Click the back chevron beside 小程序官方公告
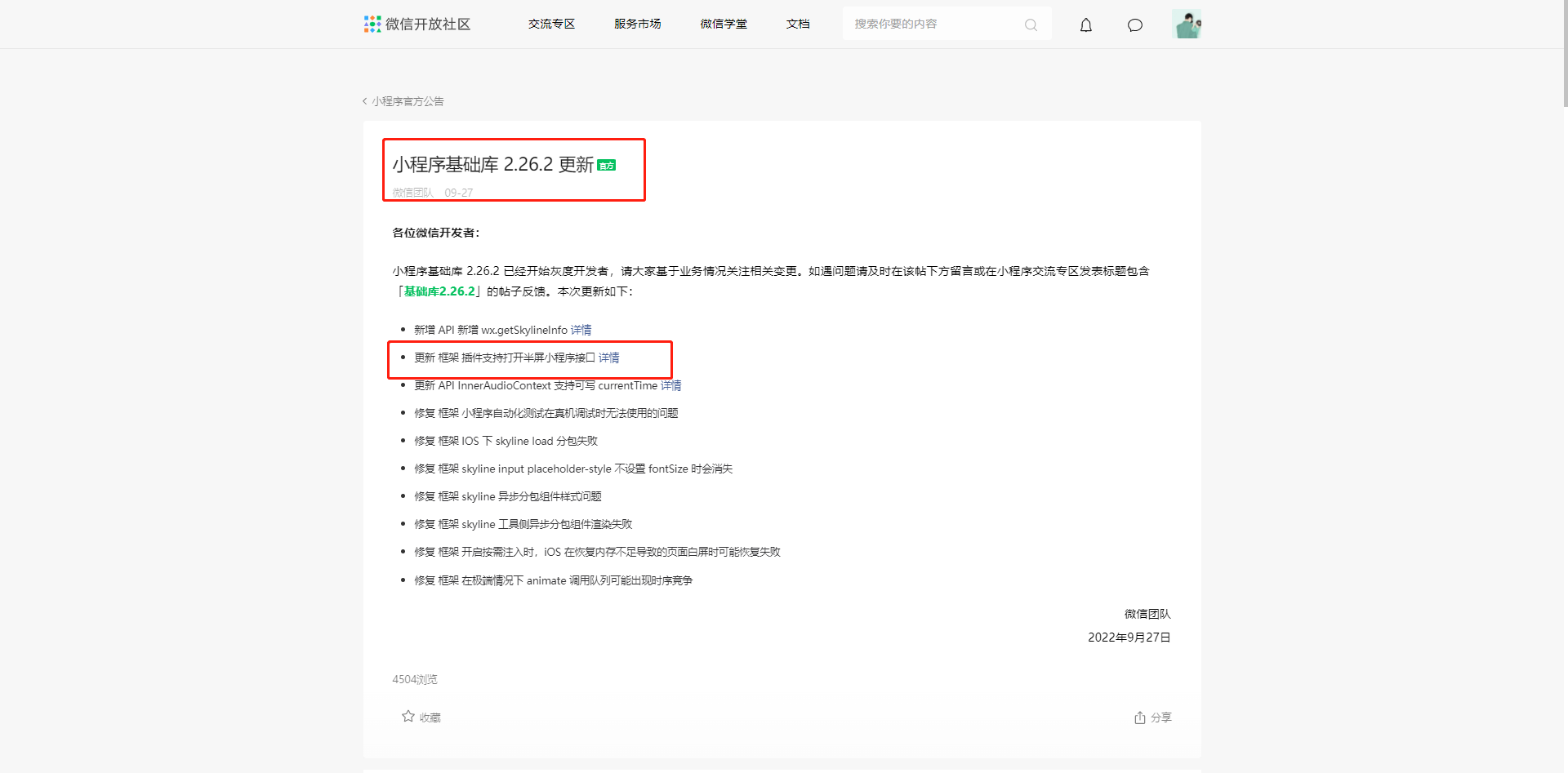Screen dimensions: 1568x773 [365, 101]
